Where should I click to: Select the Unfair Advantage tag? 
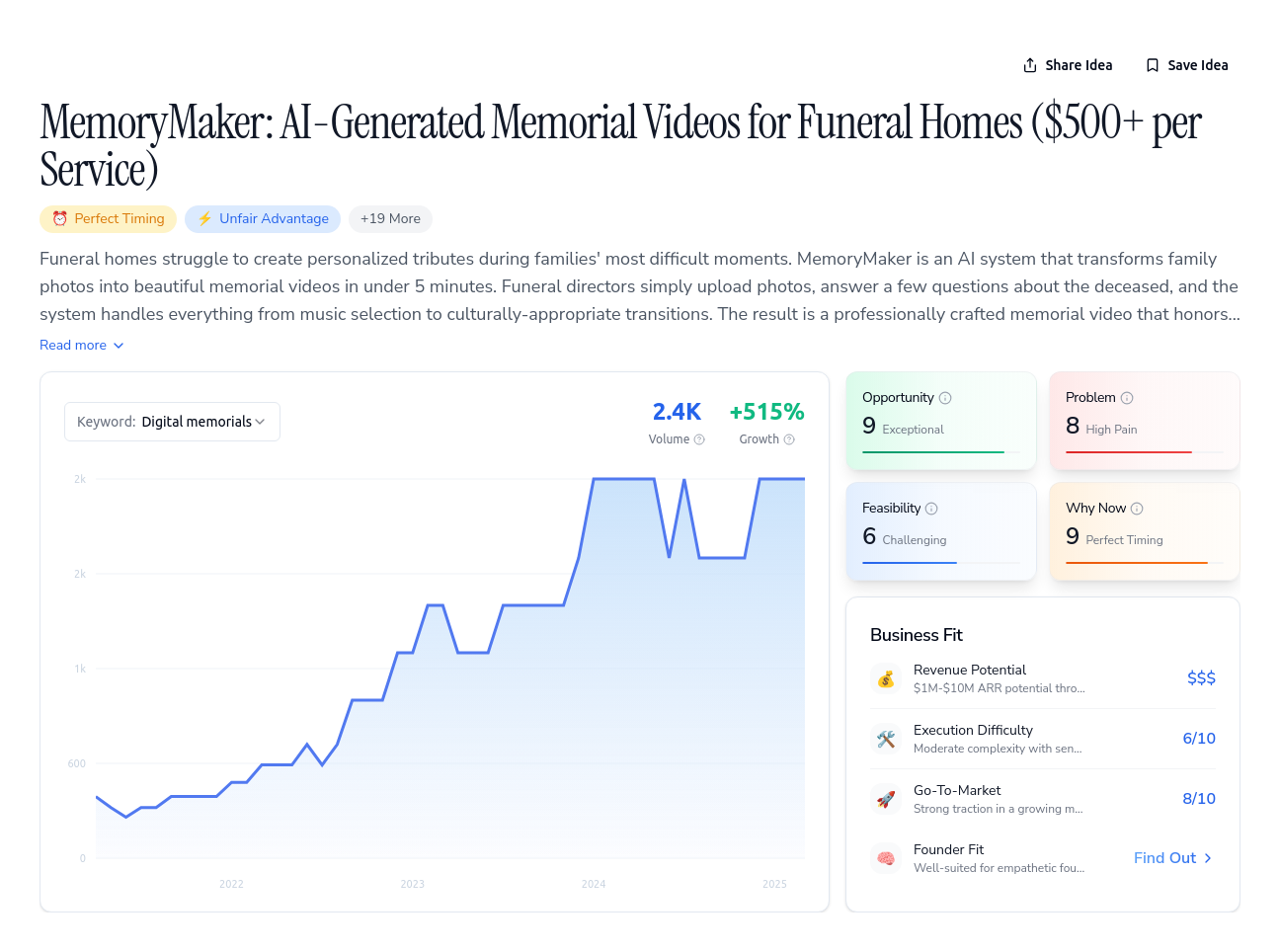pyautogui.click(x=263, y=219)
